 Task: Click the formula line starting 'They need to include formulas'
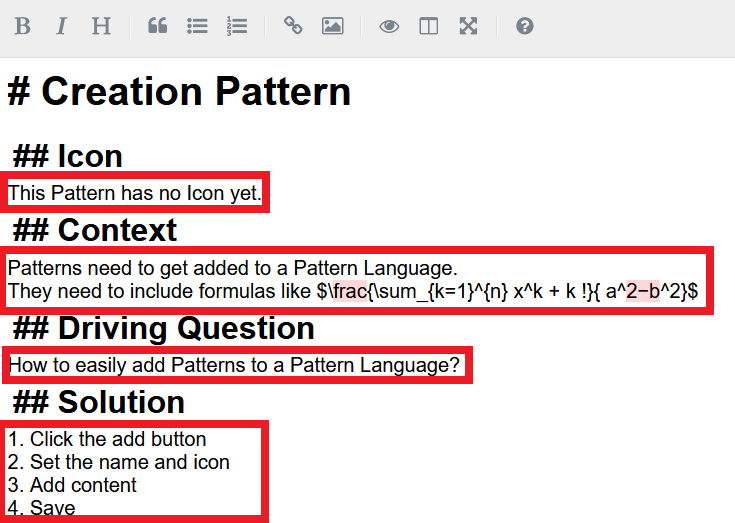(352, 291)
